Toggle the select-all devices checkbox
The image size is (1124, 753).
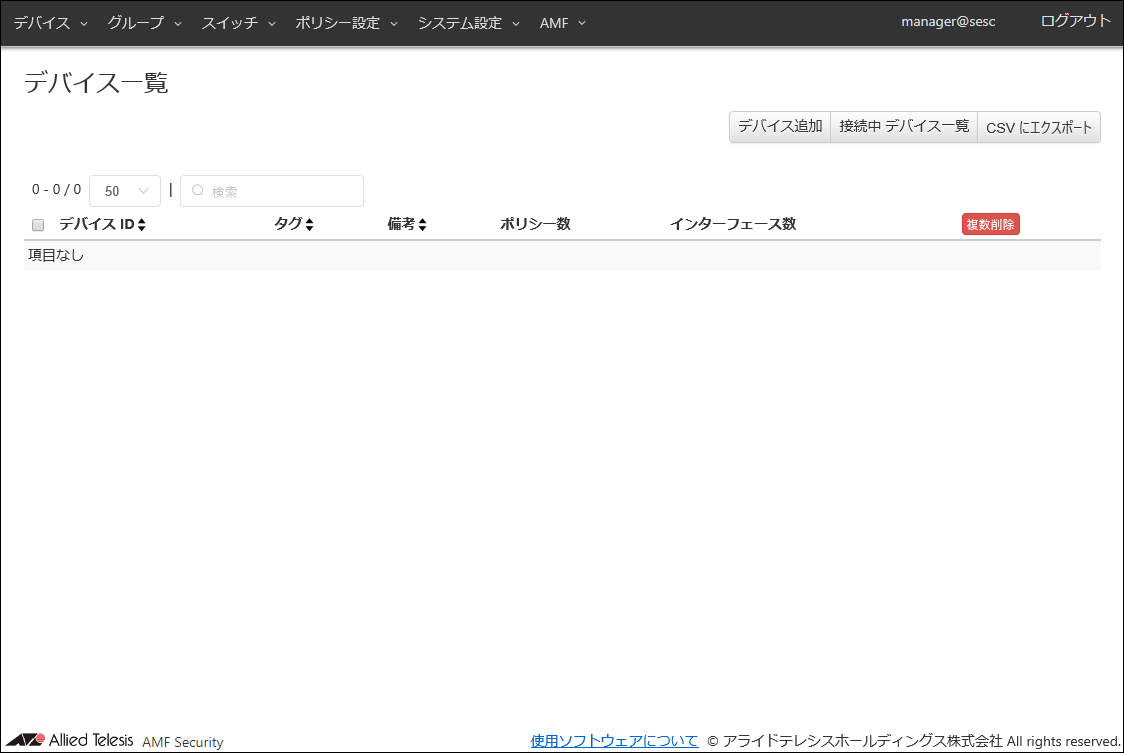[x=38, y=225]
